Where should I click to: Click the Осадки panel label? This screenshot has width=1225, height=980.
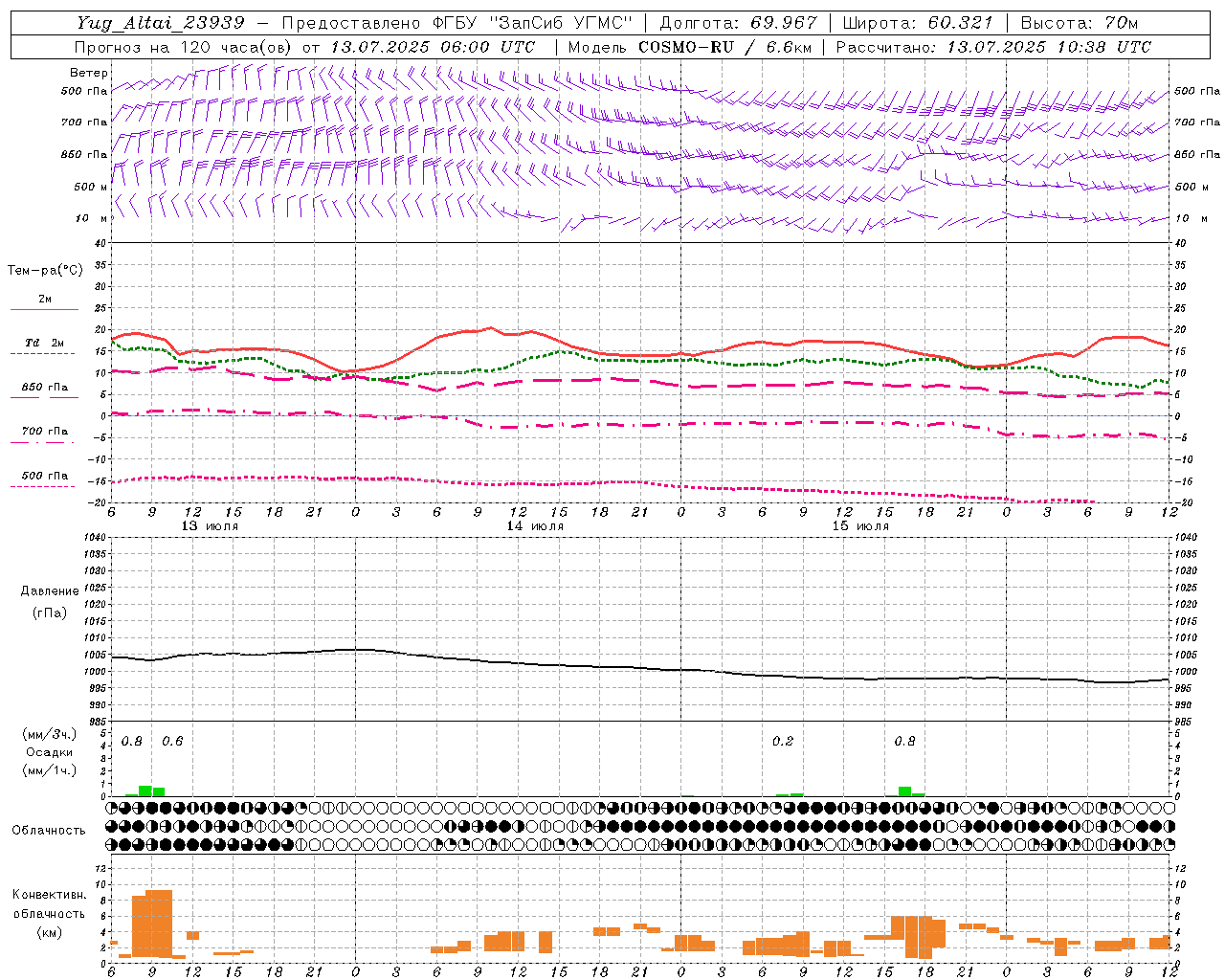pyautogui.click(x=50, y=752)
